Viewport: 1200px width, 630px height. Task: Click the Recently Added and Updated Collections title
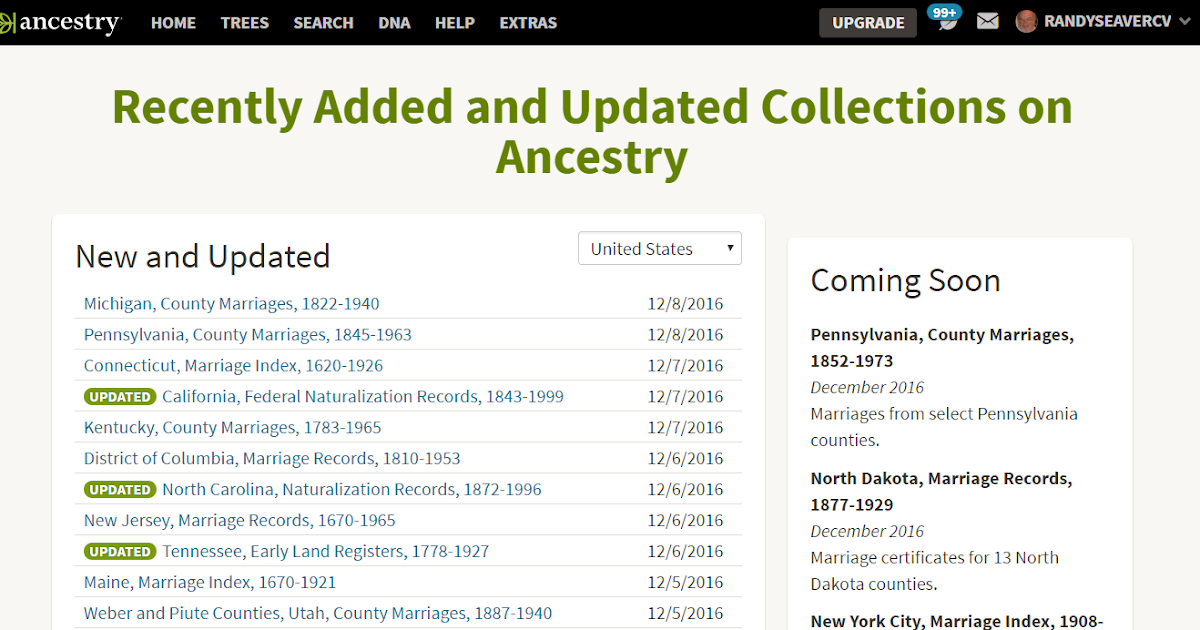[592, 132]
